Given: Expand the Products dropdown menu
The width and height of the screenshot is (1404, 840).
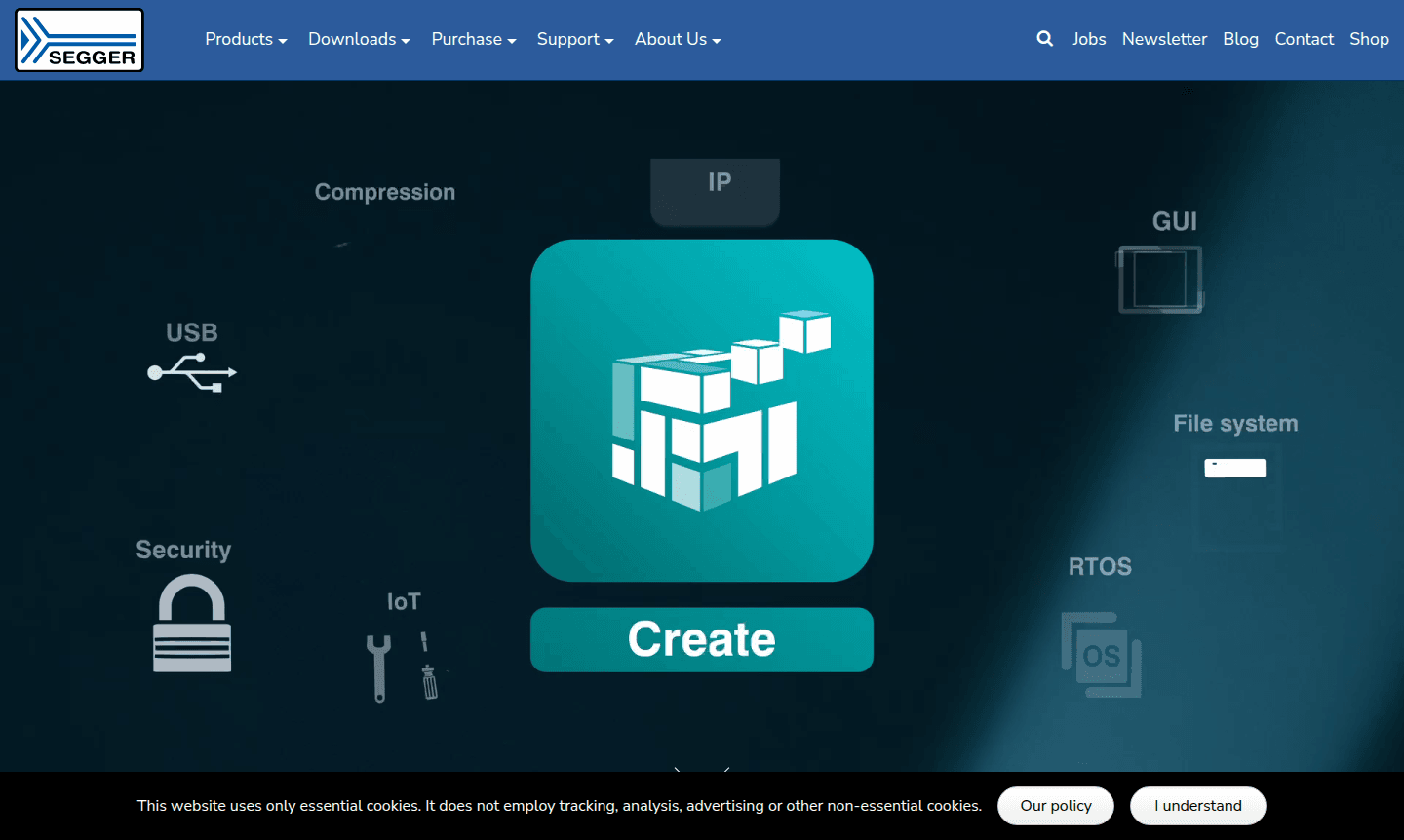Looking at the screenshot, I should [x=246, y=39].
